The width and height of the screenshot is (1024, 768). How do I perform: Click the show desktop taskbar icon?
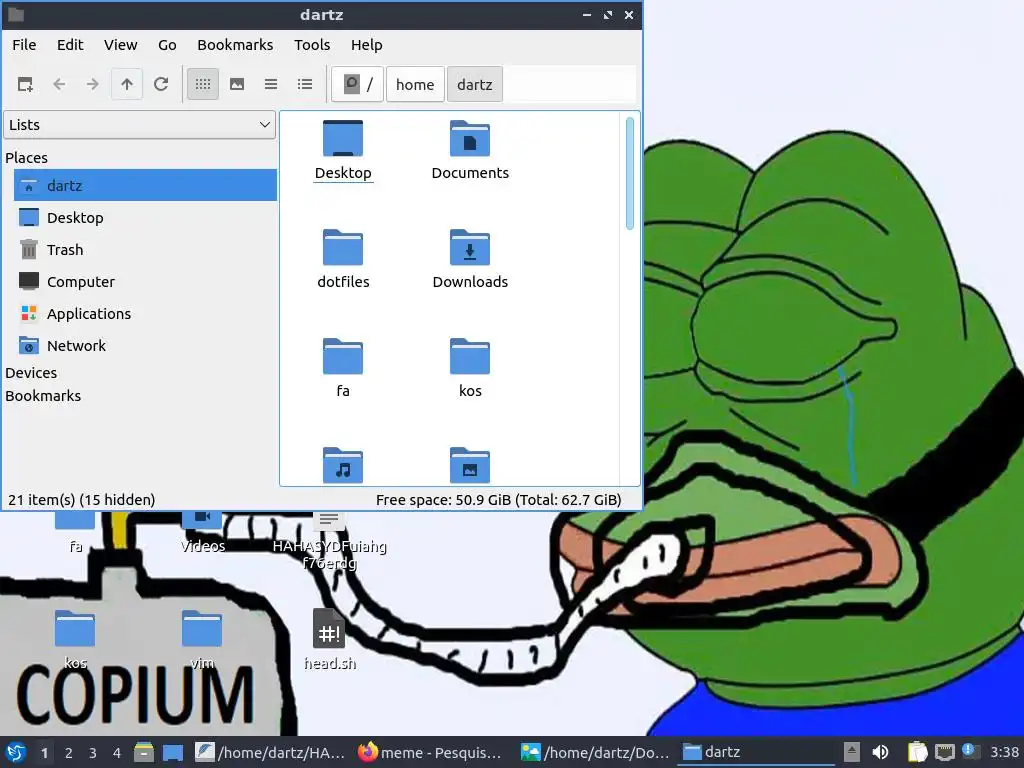(173, 752)
